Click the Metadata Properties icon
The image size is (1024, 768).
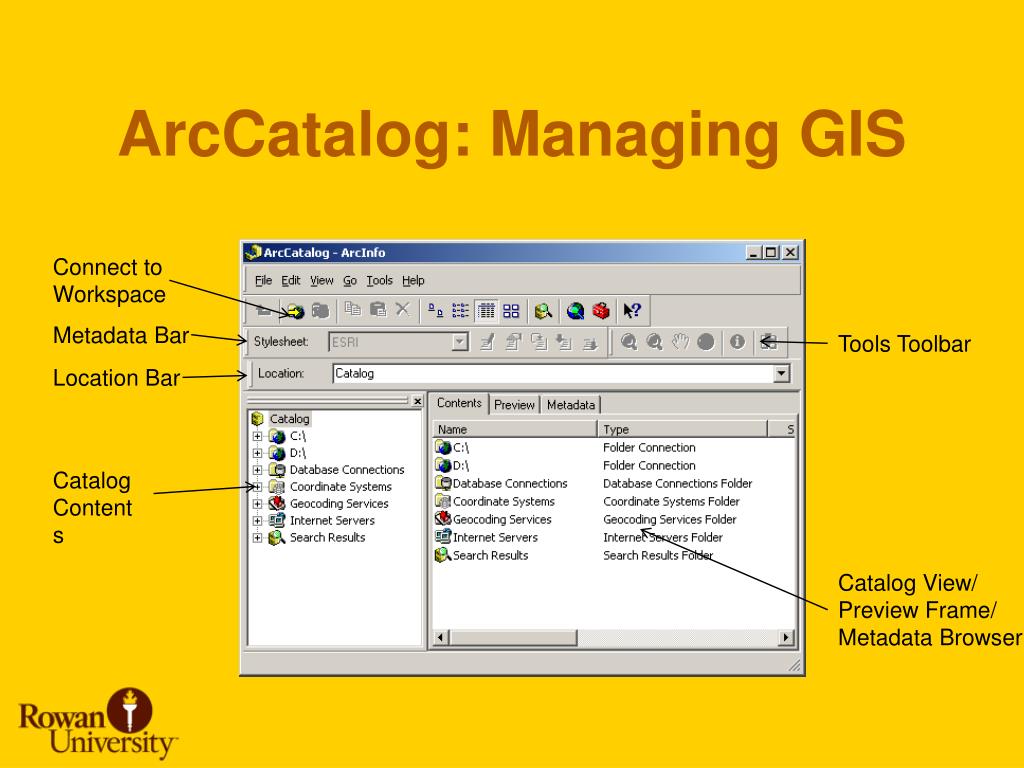click(x=513, y=342)
